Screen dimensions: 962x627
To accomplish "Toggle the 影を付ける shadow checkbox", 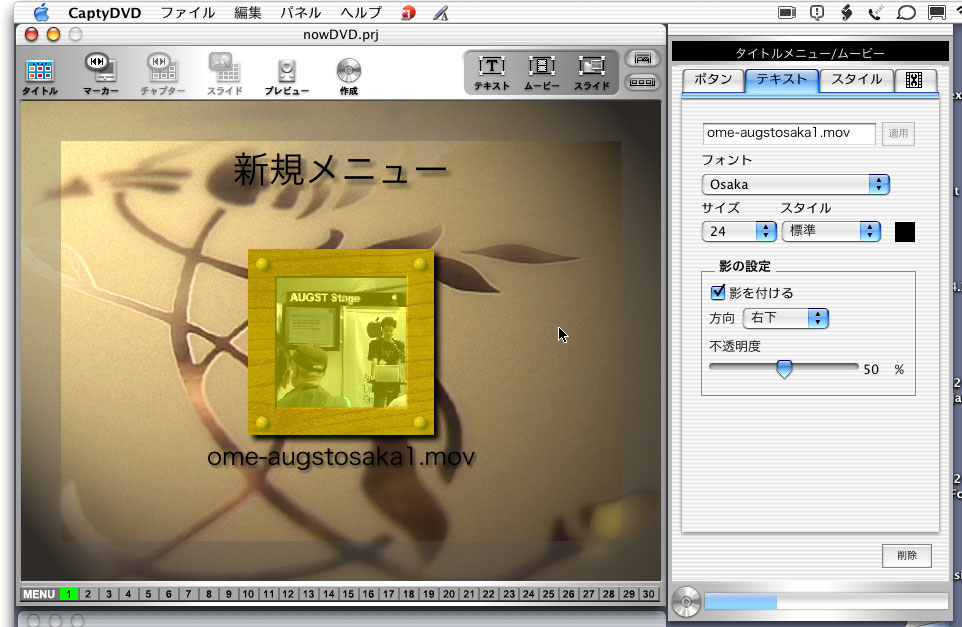I will pos(717,293).
